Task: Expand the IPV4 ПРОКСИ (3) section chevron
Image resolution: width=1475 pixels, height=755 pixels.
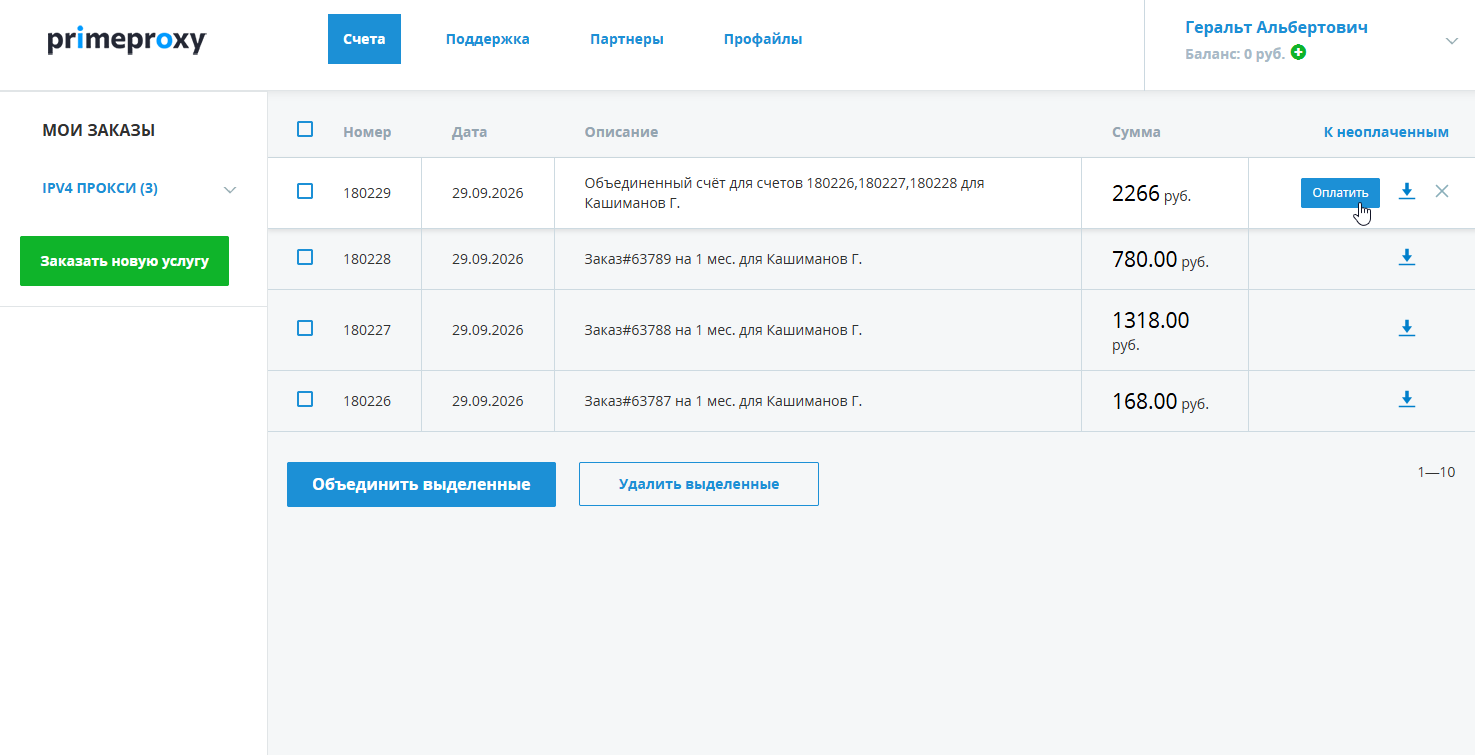Action: pyautogui.click(x=230, y=189)
